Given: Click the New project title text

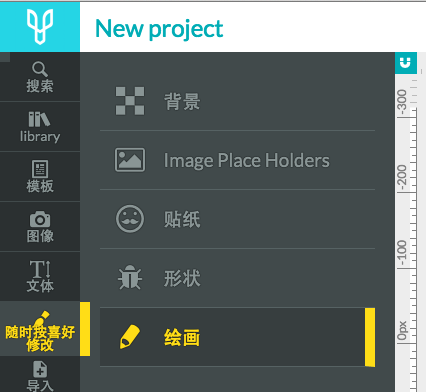Looking at the screenshot, I should [x=159, y=29].
